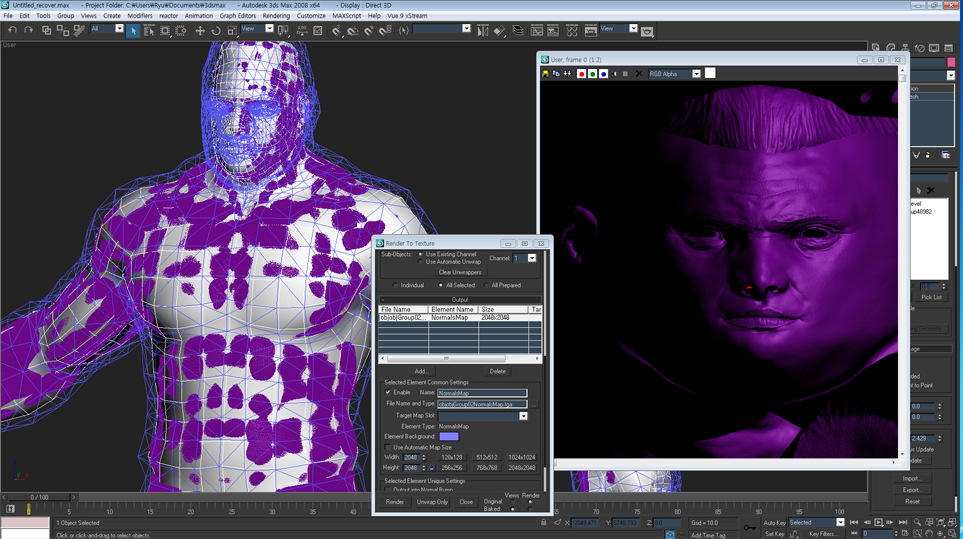The image size is (963, 539).
Task: Click the Quick Render teapot icon
Action: [647, 31]
